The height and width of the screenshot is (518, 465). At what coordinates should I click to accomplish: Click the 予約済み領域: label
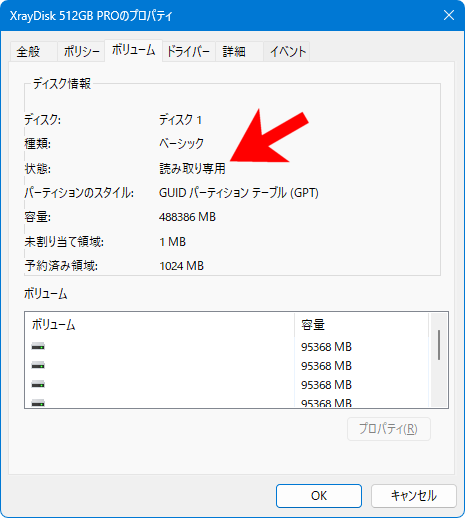tap(61, 266)
